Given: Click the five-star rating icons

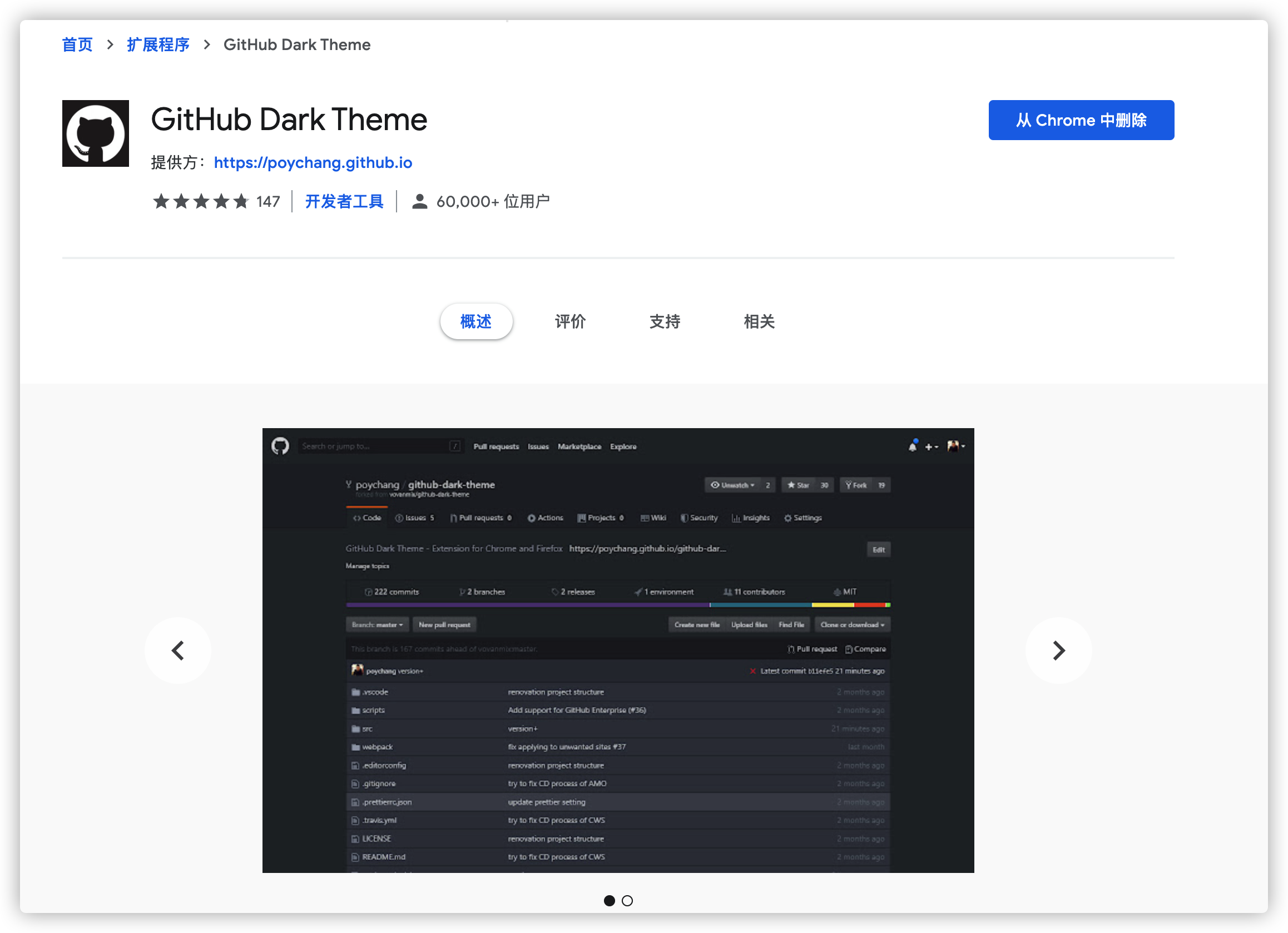Looking at the screenshot, I should pos(200,202).
